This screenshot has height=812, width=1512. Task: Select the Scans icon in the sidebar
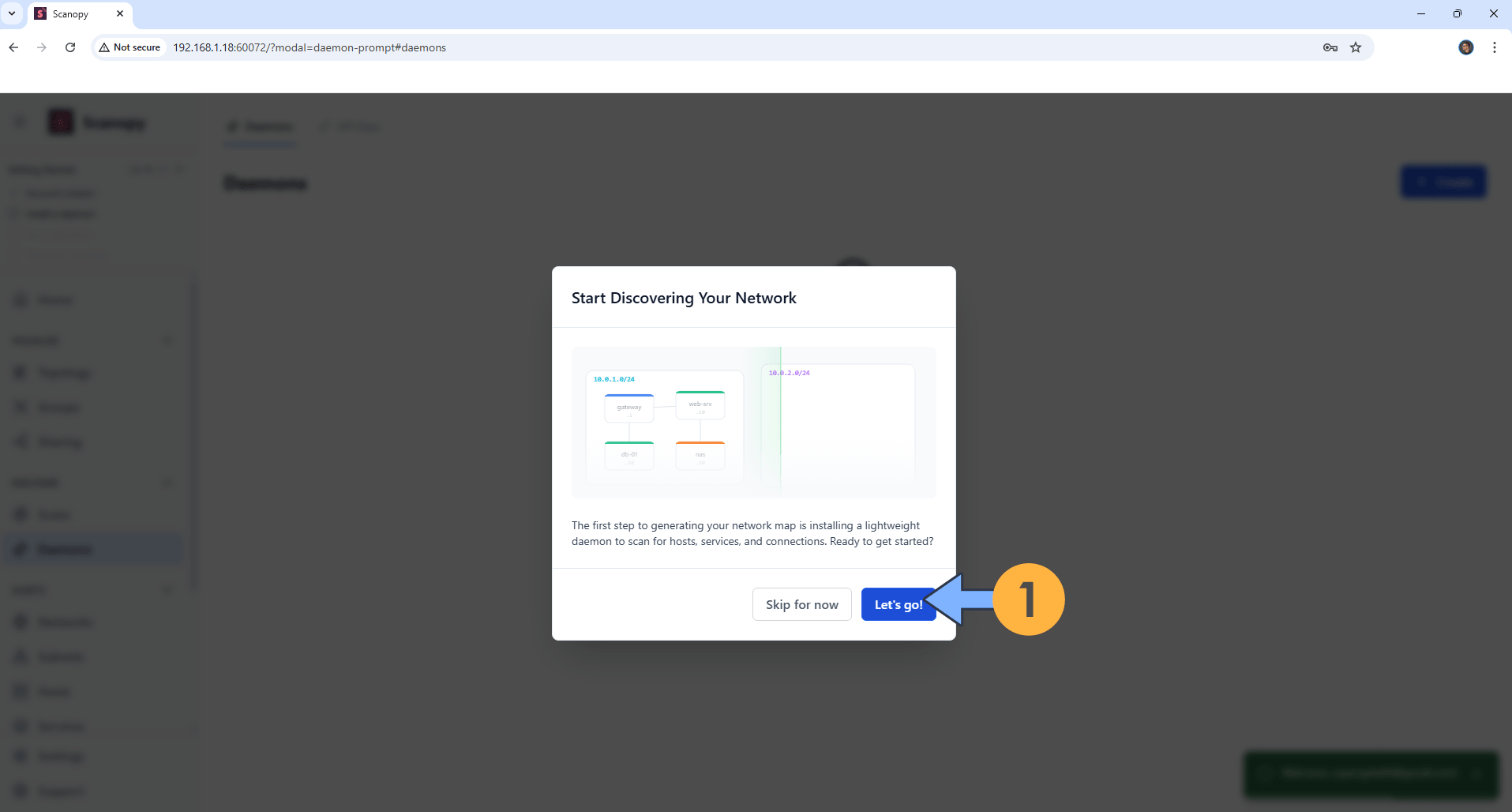pyautogui.click(x=54, y=514)
